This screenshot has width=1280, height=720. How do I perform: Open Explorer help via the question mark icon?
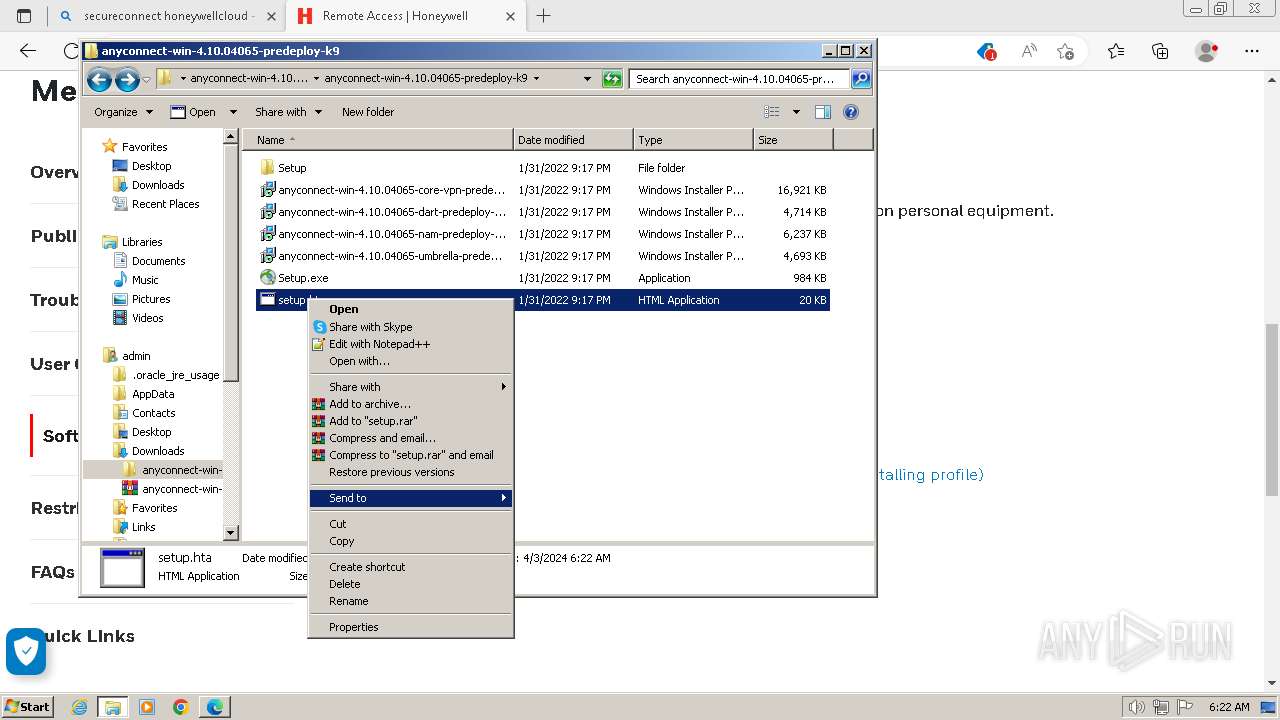(851, 112)
